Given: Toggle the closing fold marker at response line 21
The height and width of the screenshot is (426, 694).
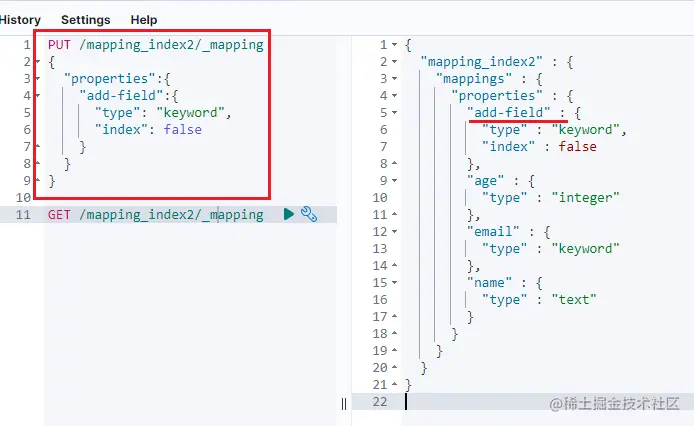Looking at the screenshot, I should [x=394, y=384].
